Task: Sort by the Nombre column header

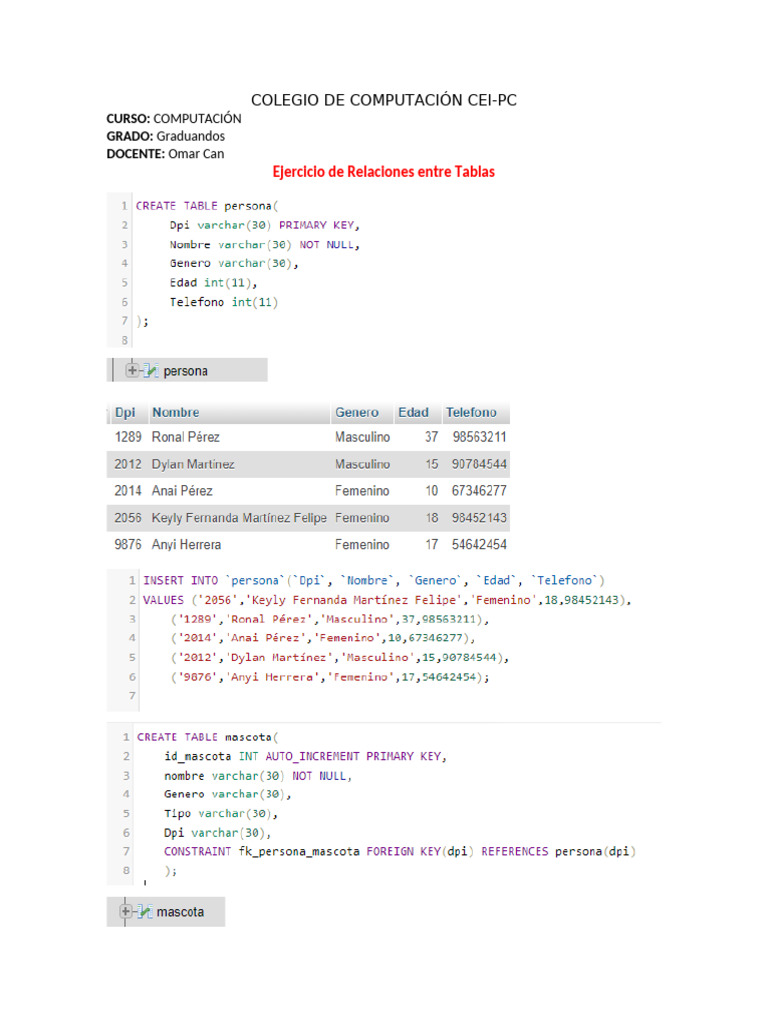Action: point(175,412)
